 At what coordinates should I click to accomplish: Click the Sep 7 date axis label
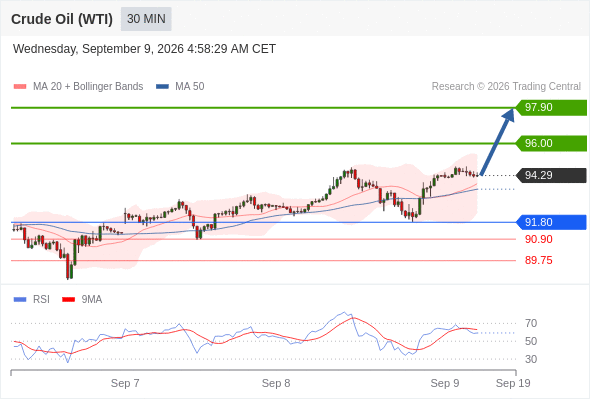click(x=125, y=383)
